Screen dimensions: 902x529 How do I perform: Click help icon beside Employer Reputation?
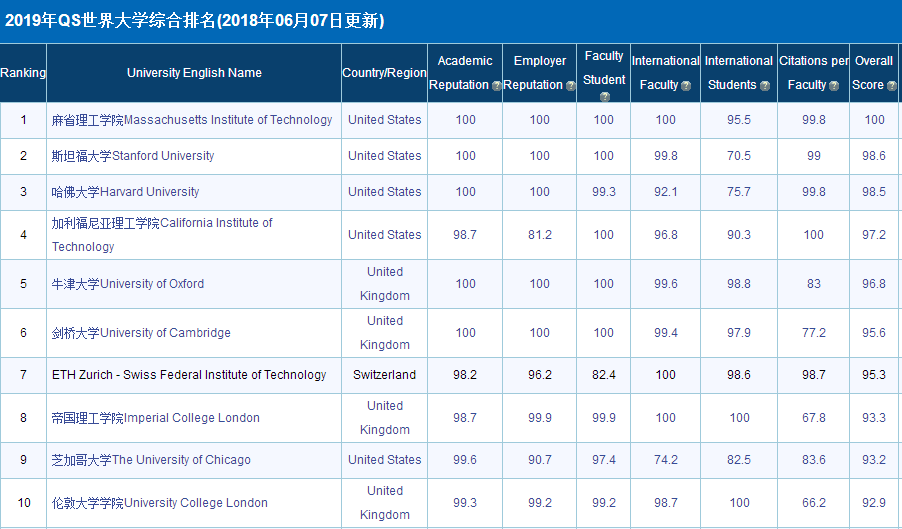(571, 86)
